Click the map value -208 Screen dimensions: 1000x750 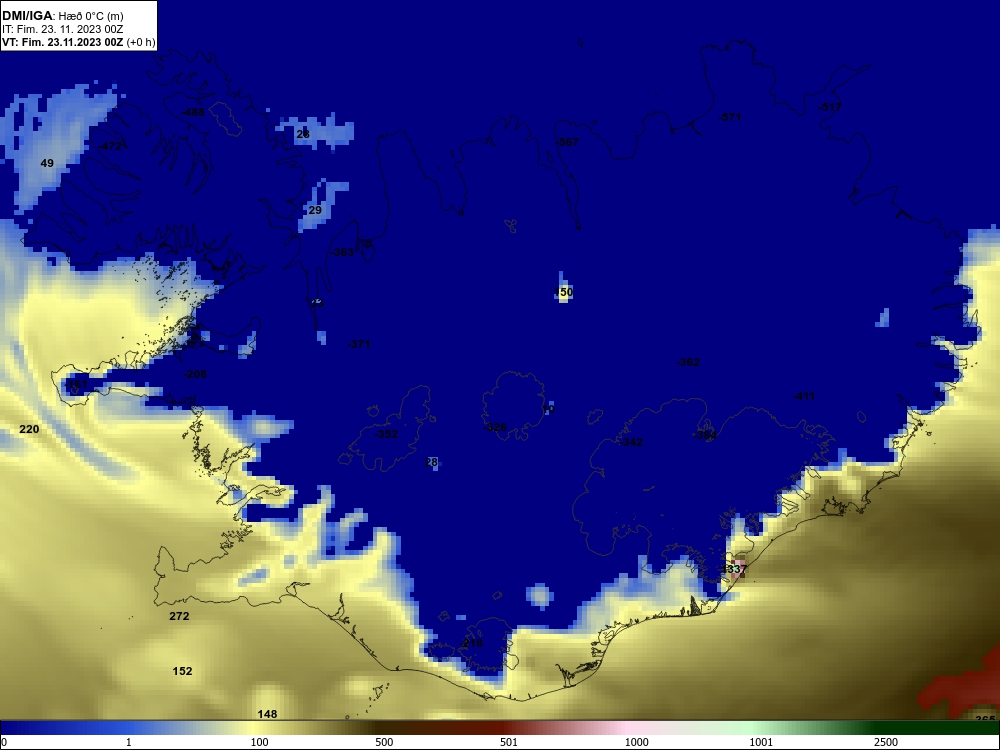[x=195, y=374]
